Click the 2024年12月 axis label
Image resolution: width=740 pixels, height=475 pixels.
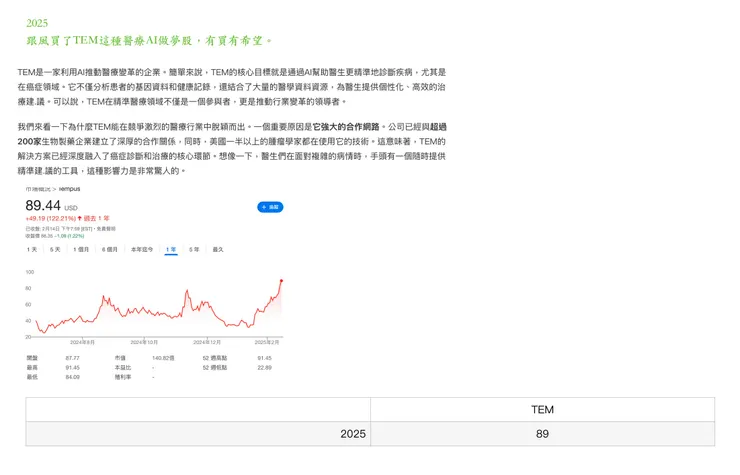(207, 342)
